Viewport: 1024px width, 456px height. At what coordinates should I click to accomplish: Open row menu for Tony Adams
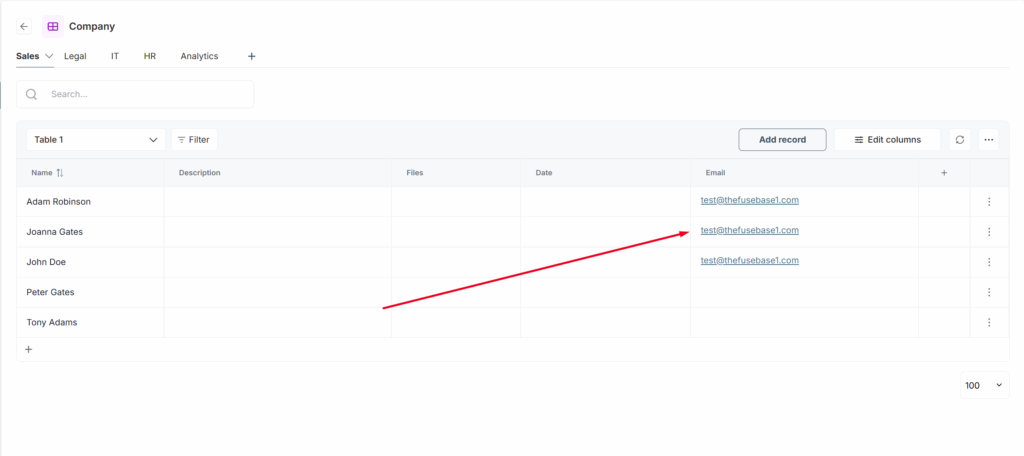(x=989, y=323)
